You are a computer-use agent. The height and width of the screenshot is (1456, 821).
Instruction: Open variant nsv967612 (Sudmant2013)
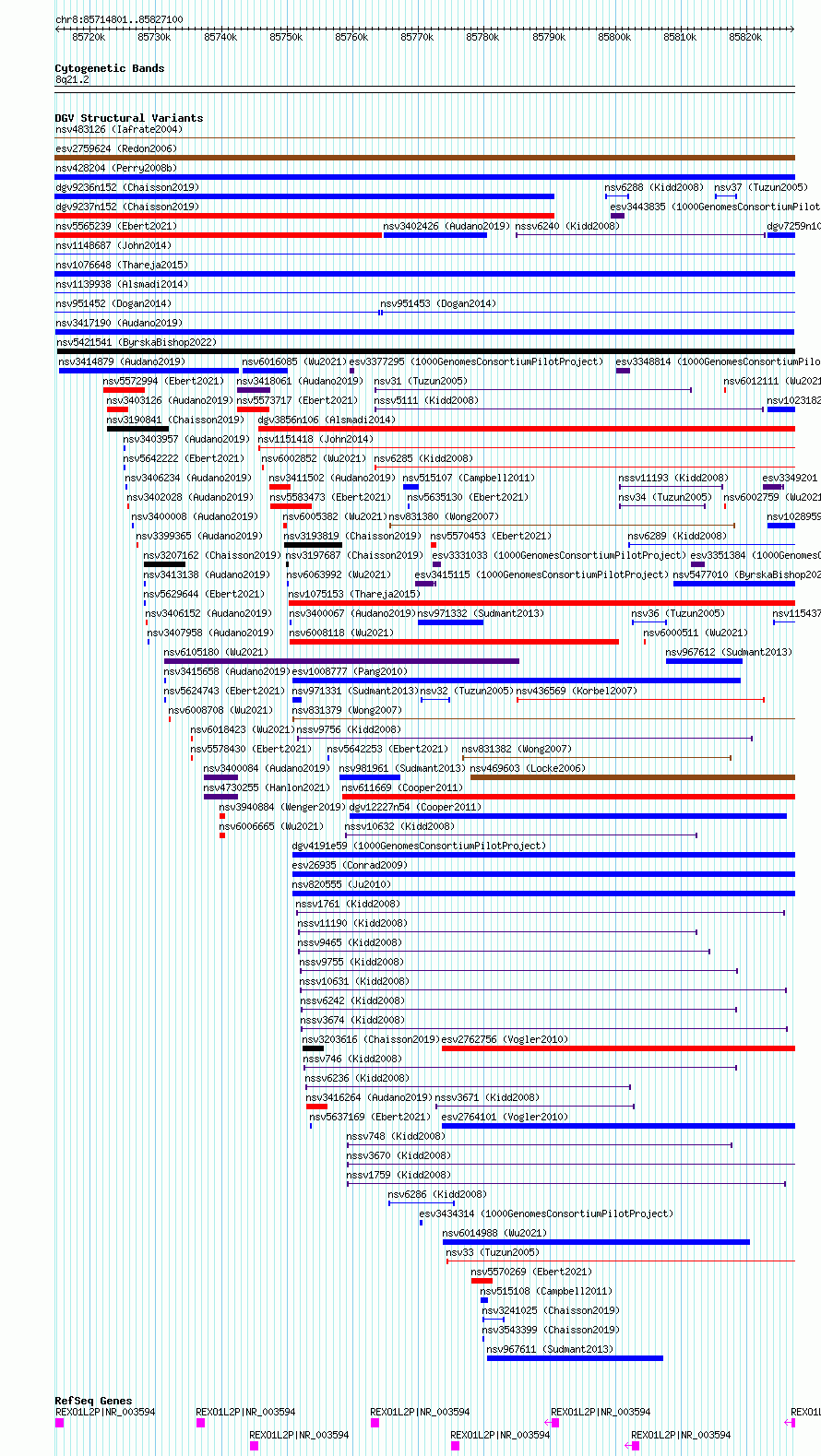[729, 652]
